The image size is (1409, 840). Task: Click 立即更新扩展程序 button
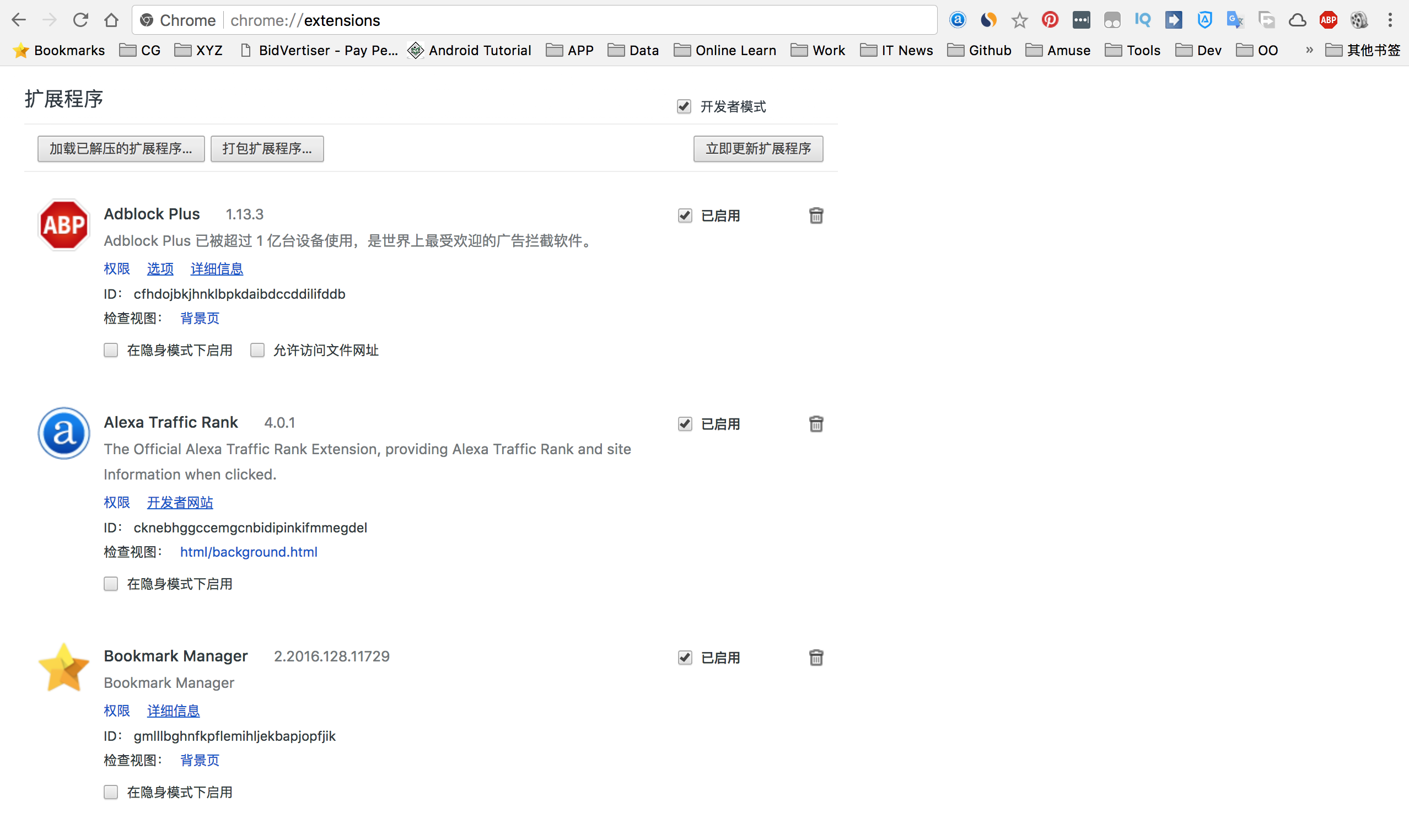(x=758, y=149)
